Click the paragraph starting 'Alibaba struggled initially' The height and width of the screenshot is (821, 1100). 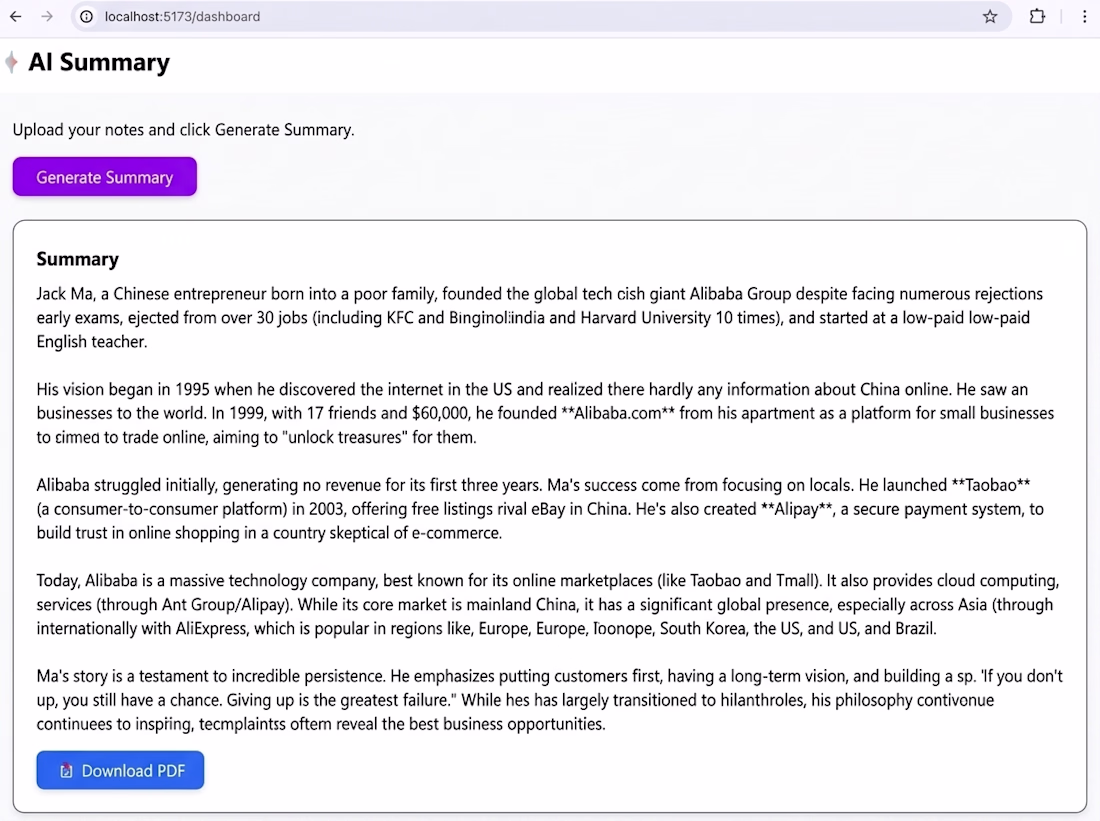point(540,509)
